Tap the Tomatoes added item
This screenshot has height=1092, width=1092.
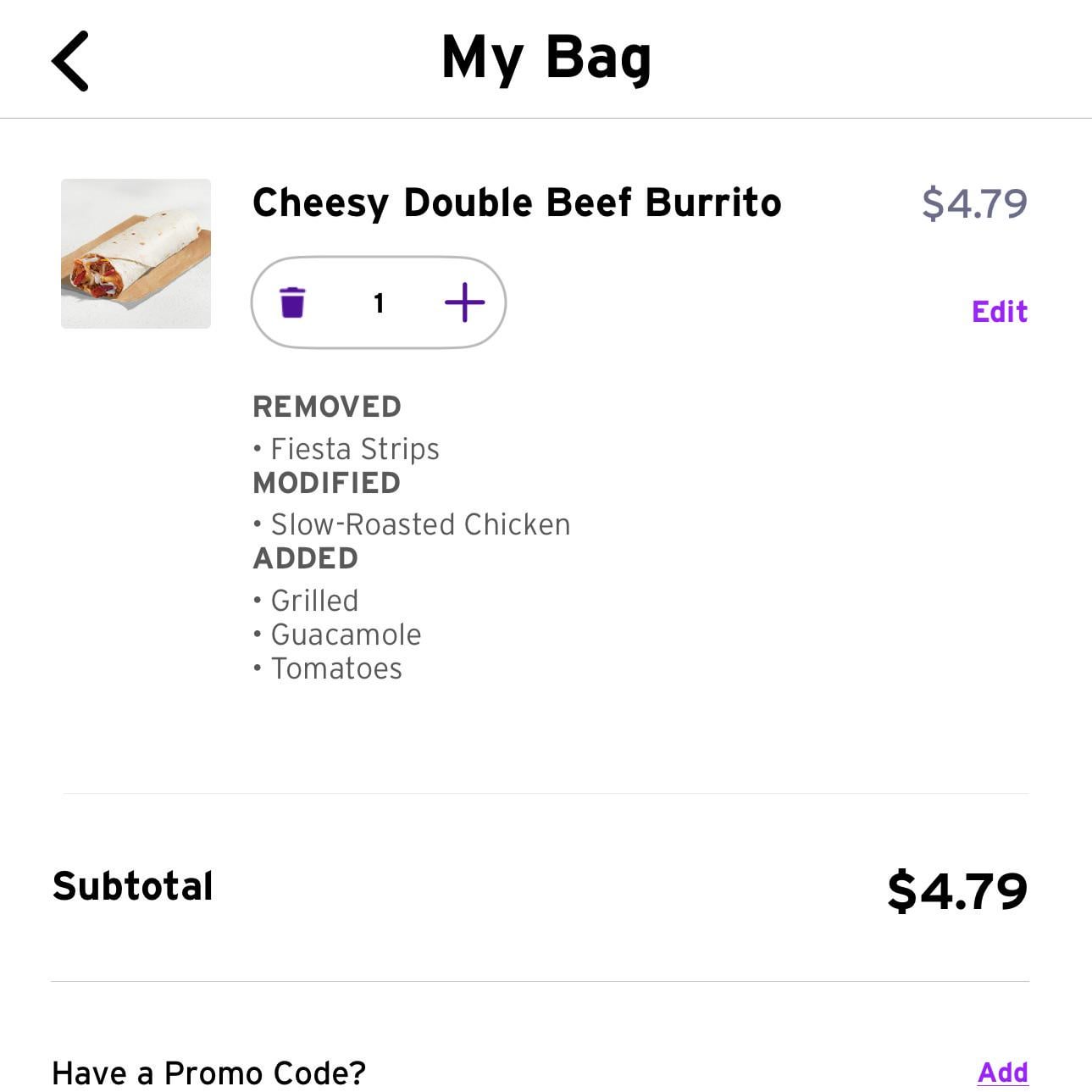click(x=336, y=668)
